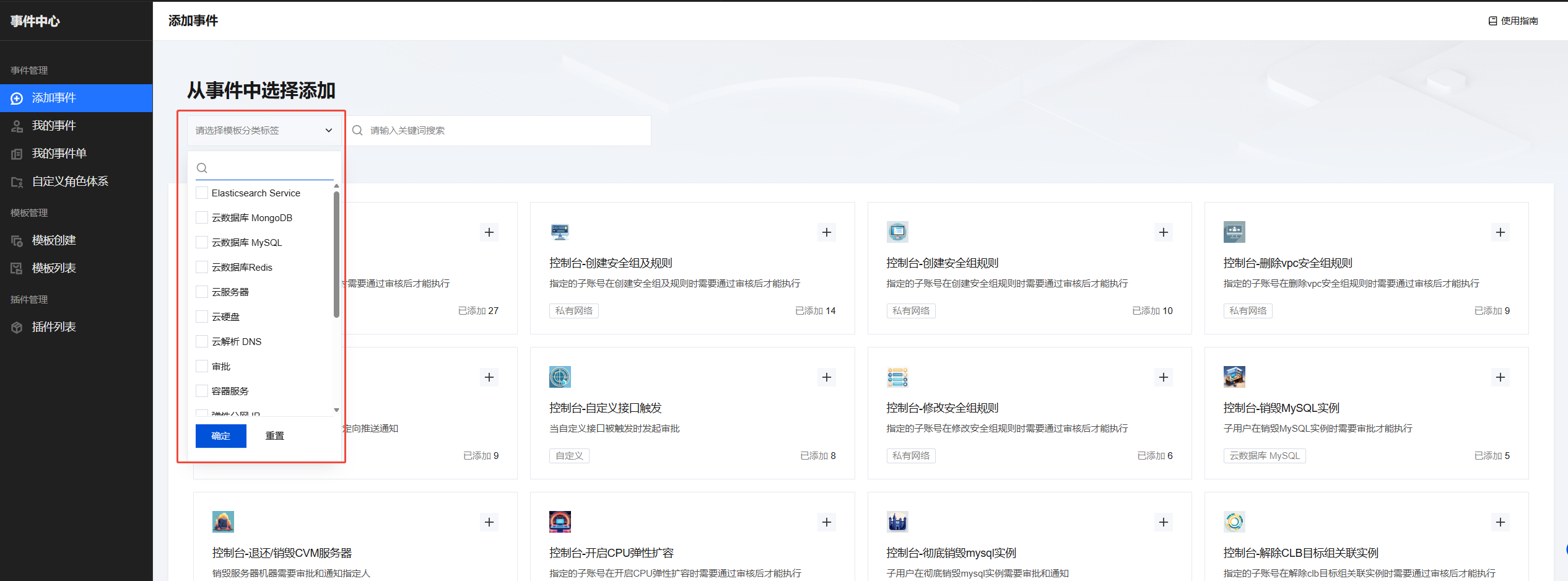Add the 控制台-自定义接口触发 event with plus
1568x581 pixels.
[827, 377]
